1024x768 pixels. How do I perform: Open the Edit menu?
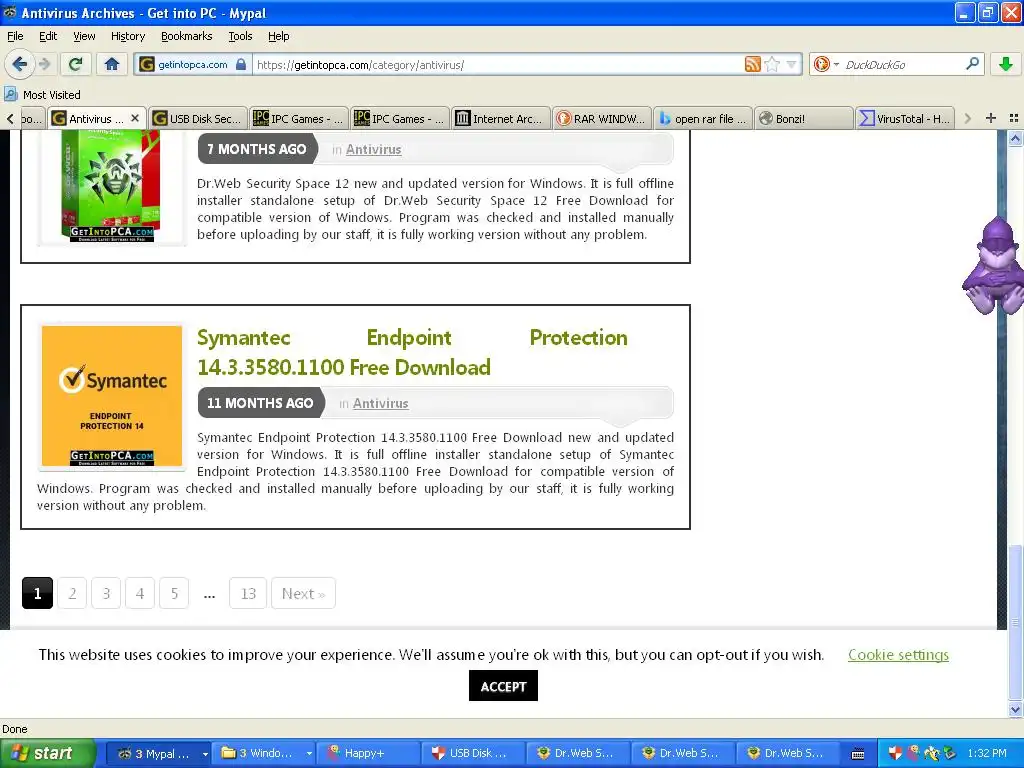(x=48, y=36)
